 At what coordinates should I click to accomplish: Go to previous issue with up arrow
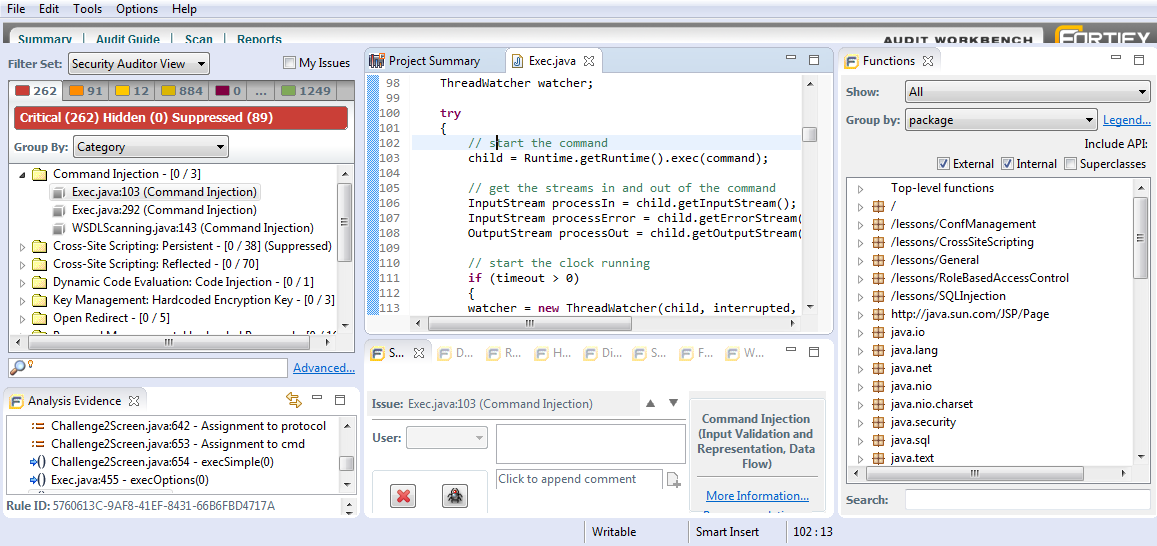[x=650, y=403]
